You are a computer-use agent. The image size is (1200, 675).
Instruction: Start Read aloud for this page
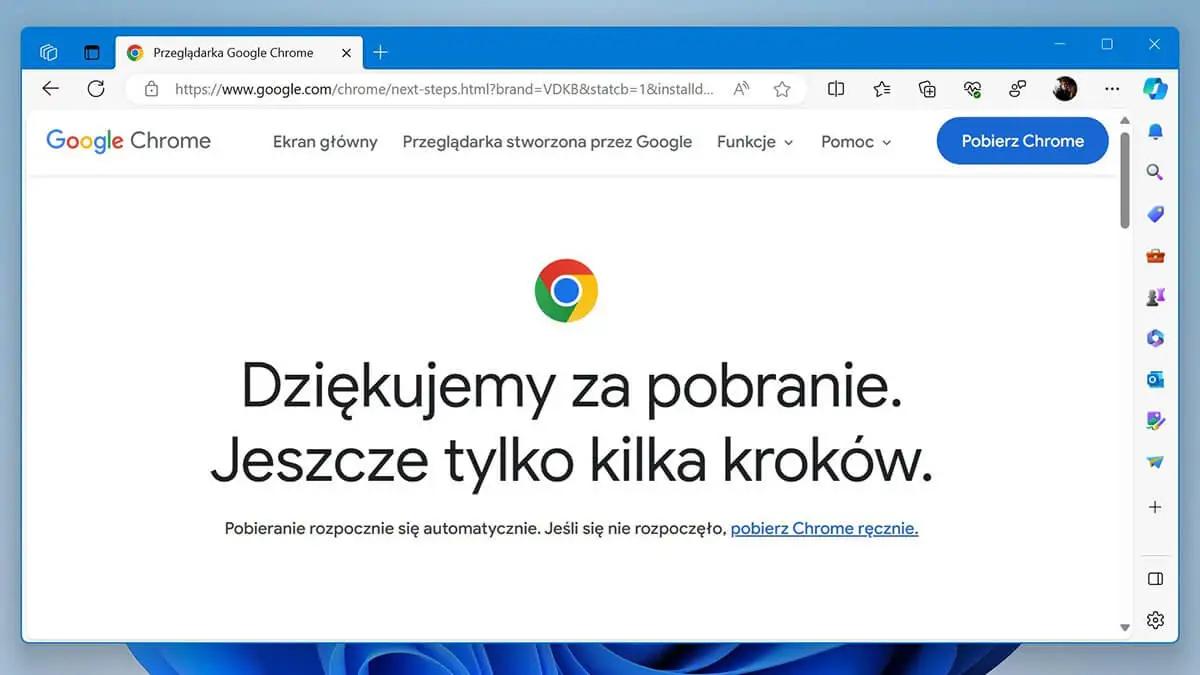coord(740,89)
